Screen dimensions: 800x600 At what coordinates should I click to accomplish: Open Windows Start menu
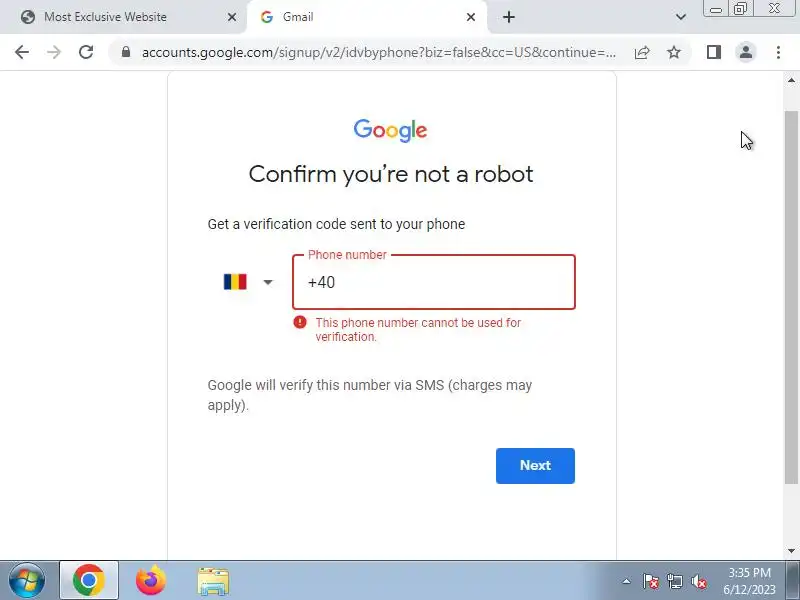point(27,581)
